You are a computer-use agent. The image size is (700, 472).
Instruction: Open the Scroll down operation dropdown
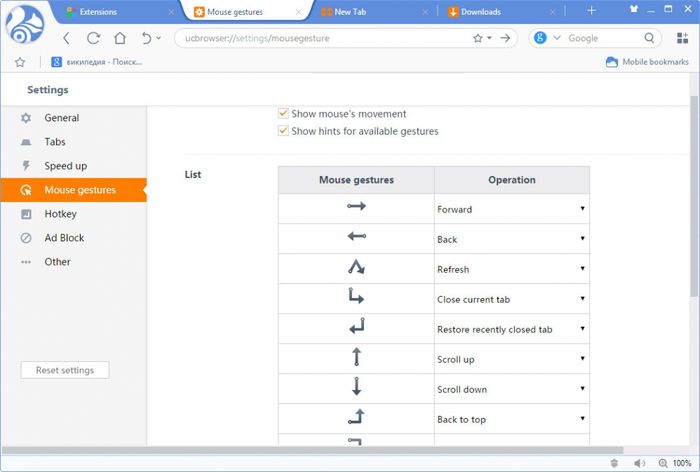[512, 389]
